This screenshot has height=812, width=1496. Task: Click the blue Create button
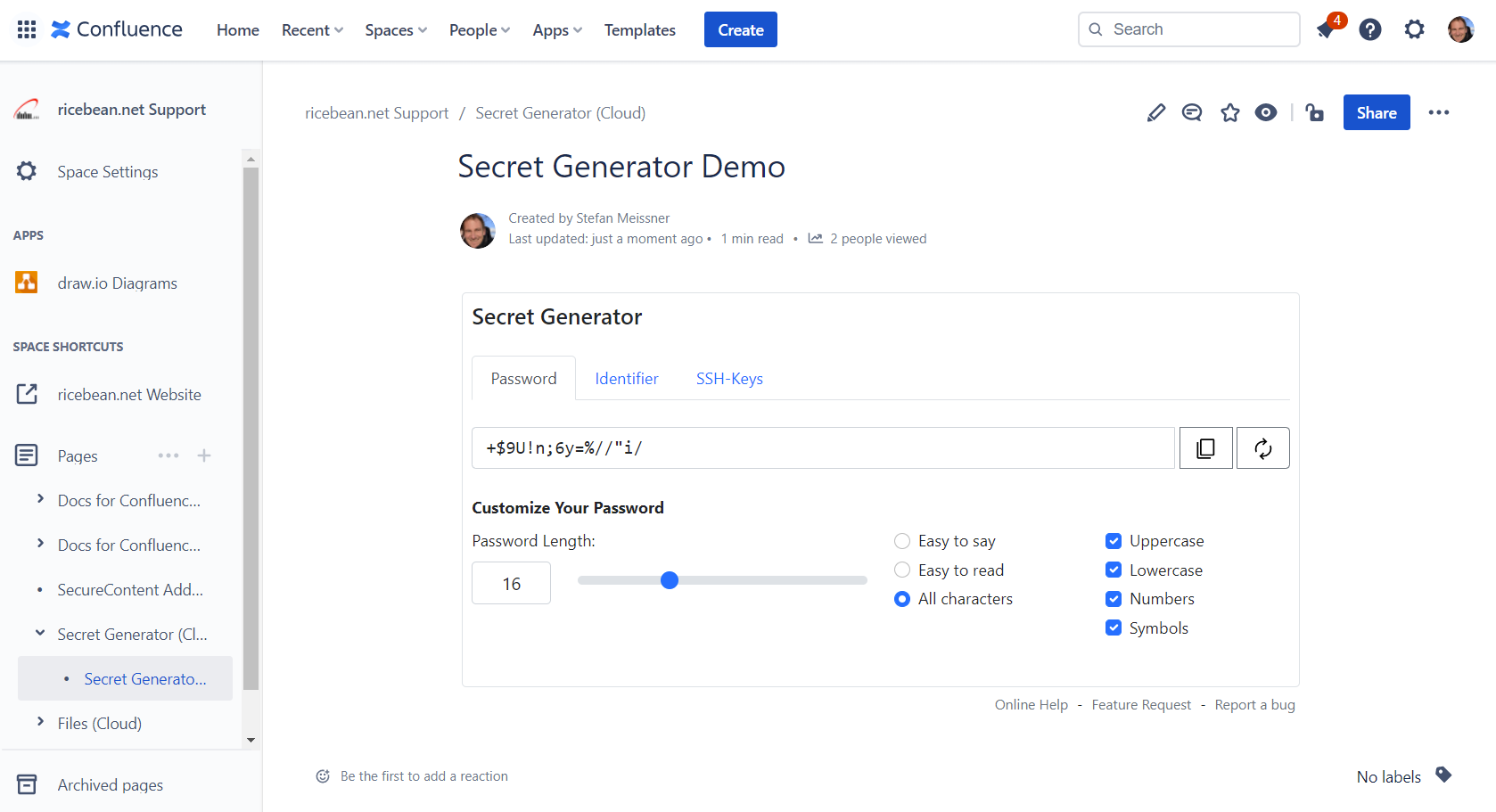(x=741, y=29)
